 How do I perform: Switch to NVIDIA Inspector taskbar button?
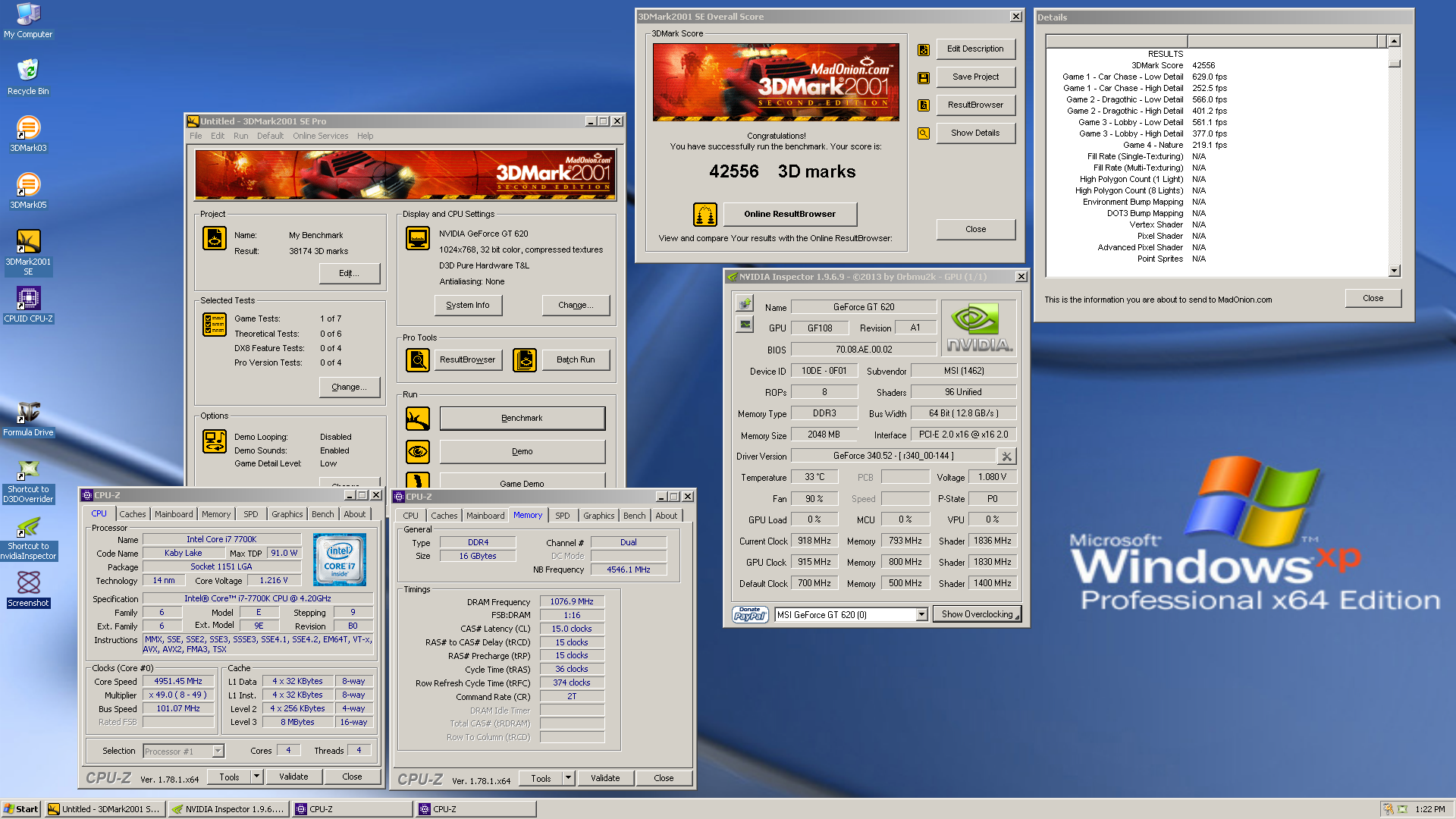(x=228, y=809)
